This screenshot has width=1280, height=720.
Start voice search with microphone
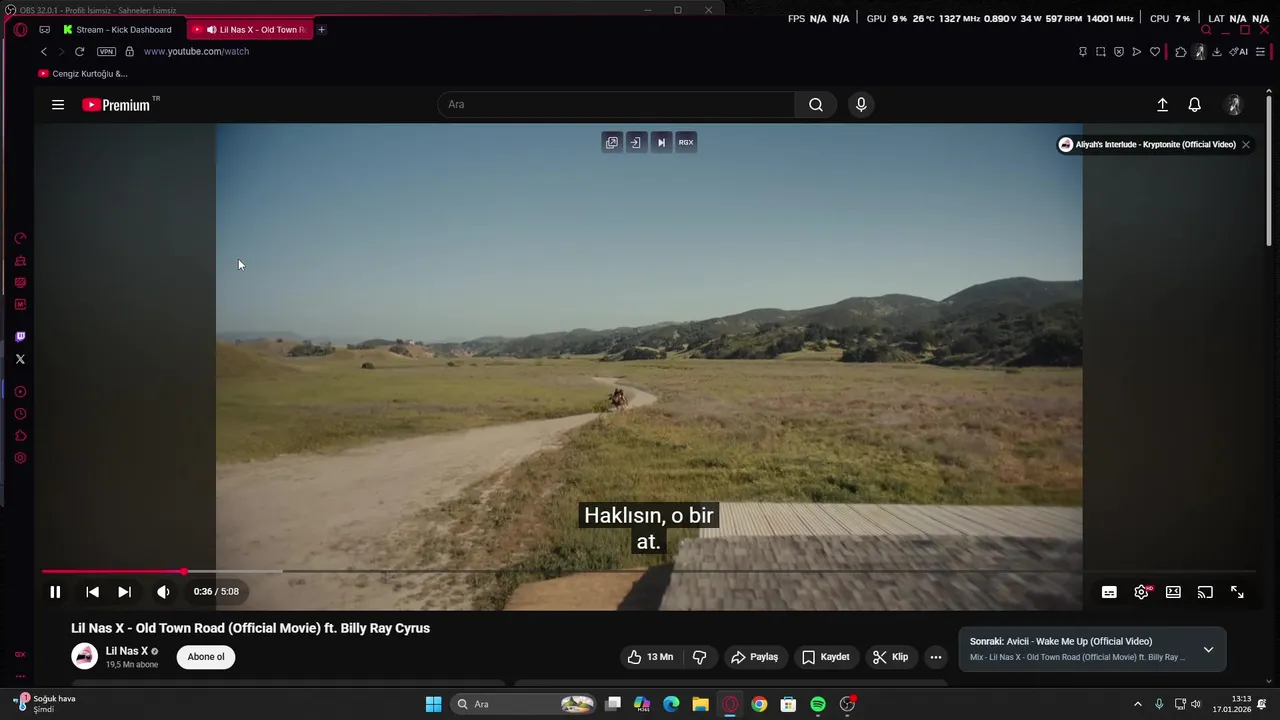point(861,104)
